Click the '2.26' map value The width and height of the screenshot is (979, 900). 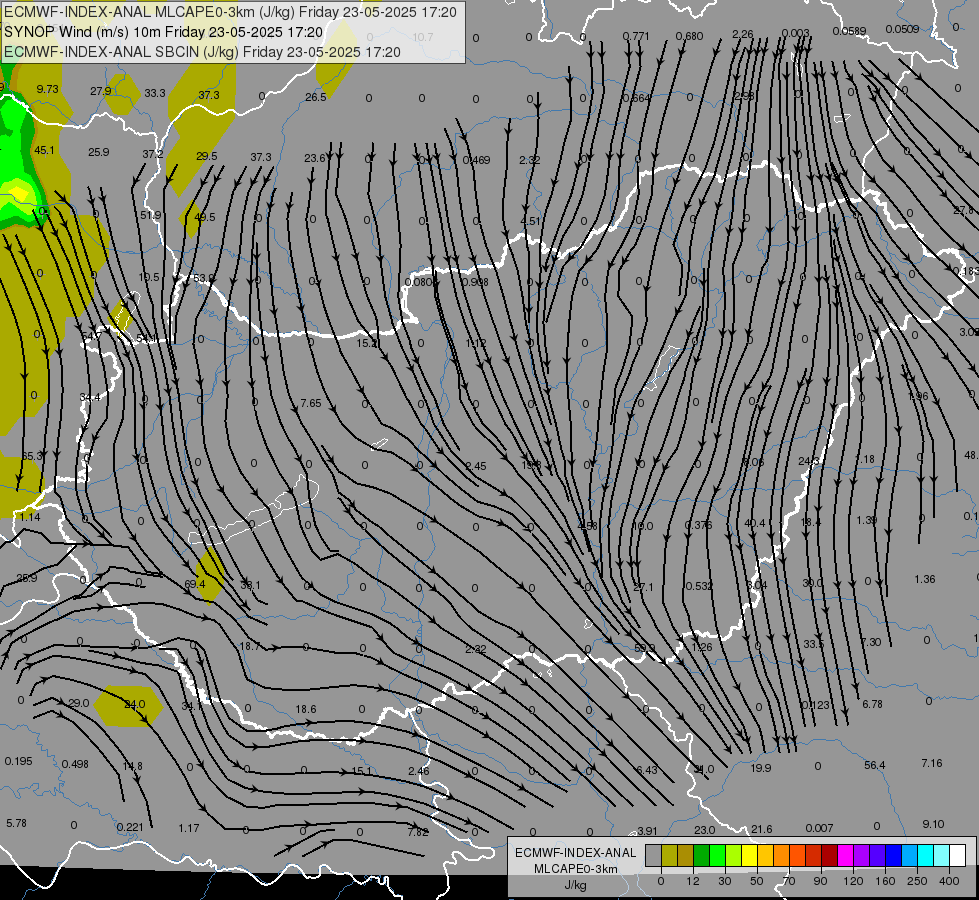coord(743,34)
